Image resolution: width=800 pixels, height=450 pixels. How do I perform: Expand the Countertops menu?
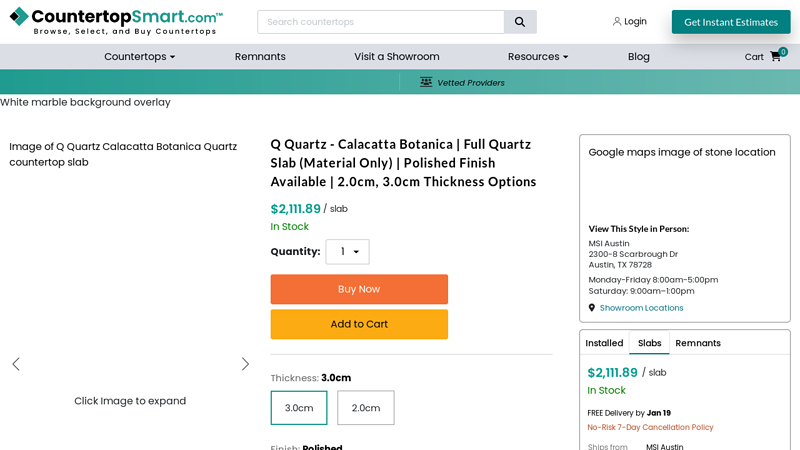click(139, 57)
